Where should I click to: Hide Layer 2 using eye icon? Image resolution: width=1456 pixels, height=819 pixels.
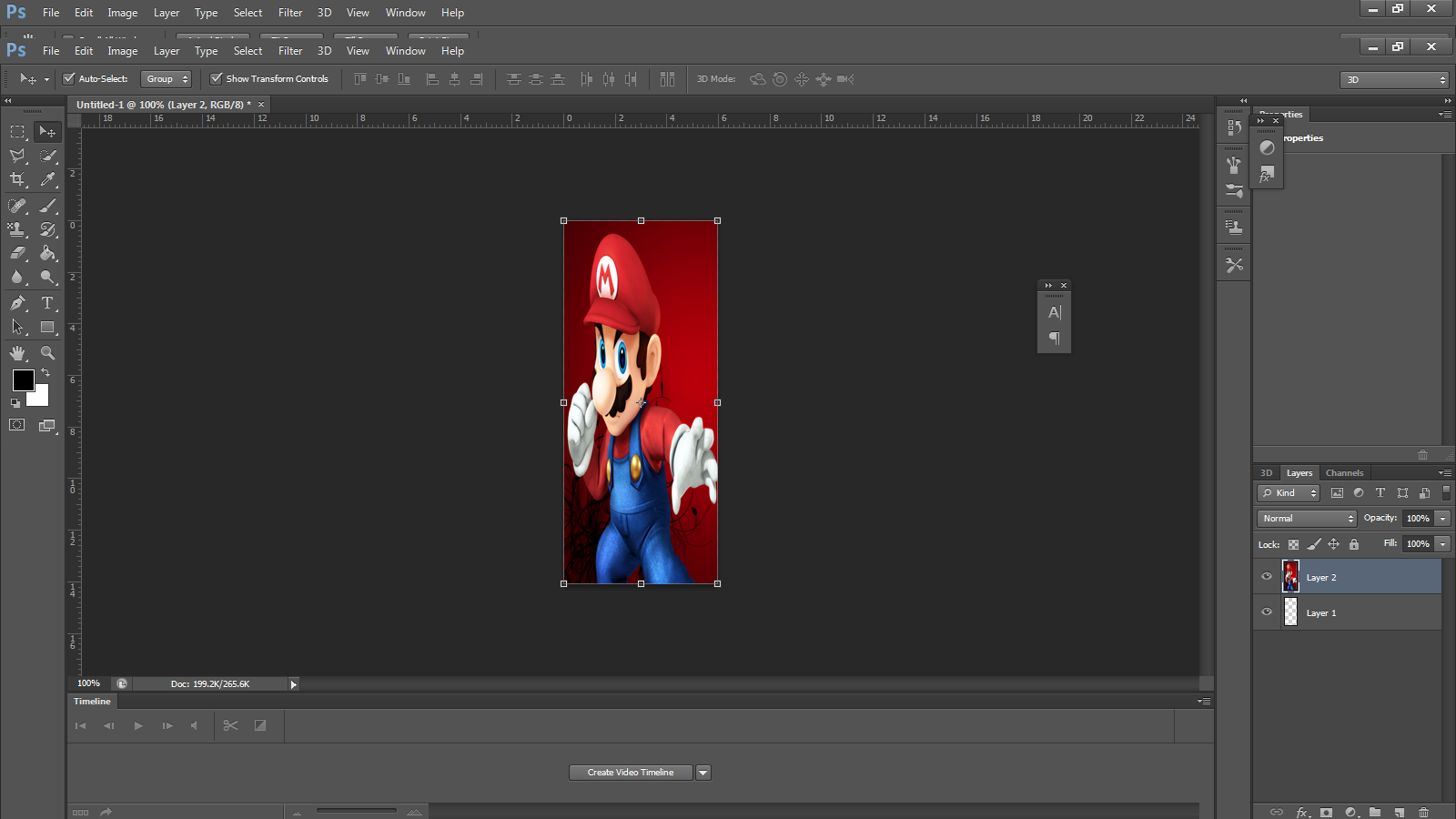tap(1267, 576)
